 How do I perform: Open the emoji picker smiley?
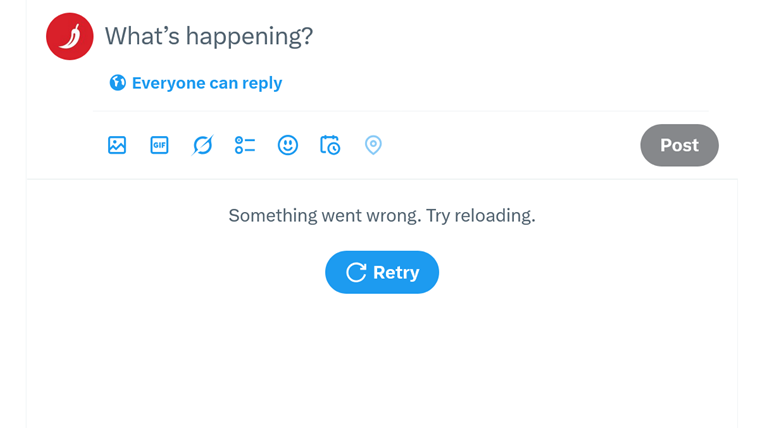pyautogui.click(x=288, y=145)
